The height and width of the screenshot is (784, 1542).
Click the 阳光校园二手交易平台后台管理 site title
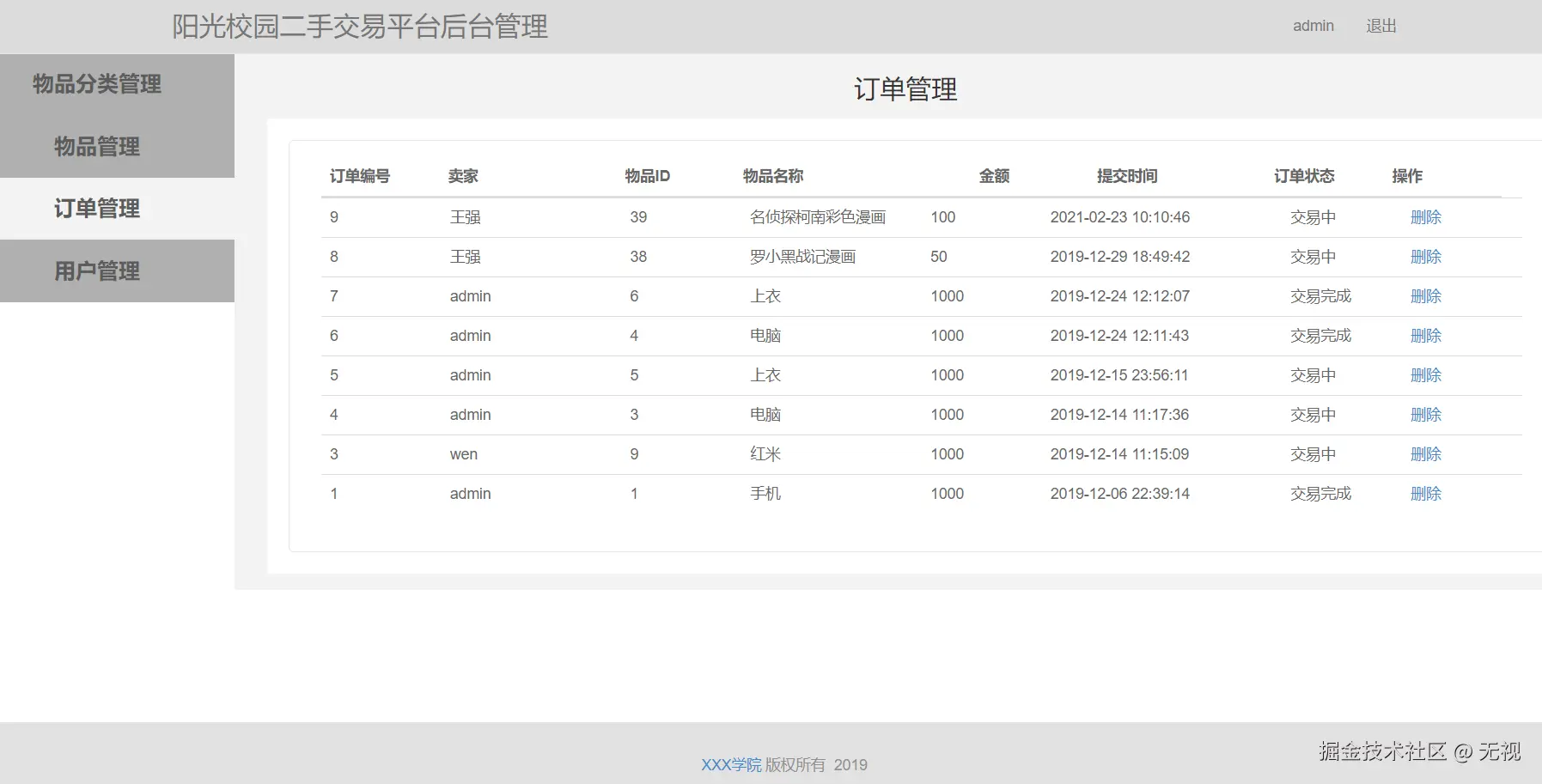(x=360, y=27)
